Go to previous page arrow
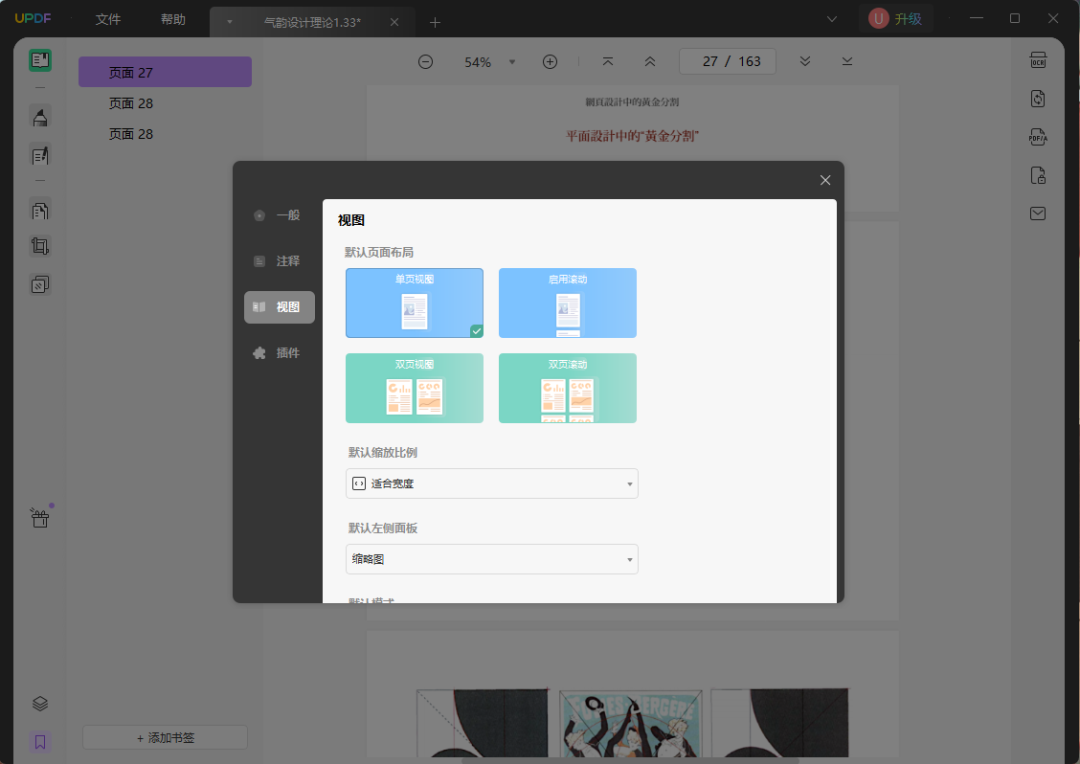 650,61
